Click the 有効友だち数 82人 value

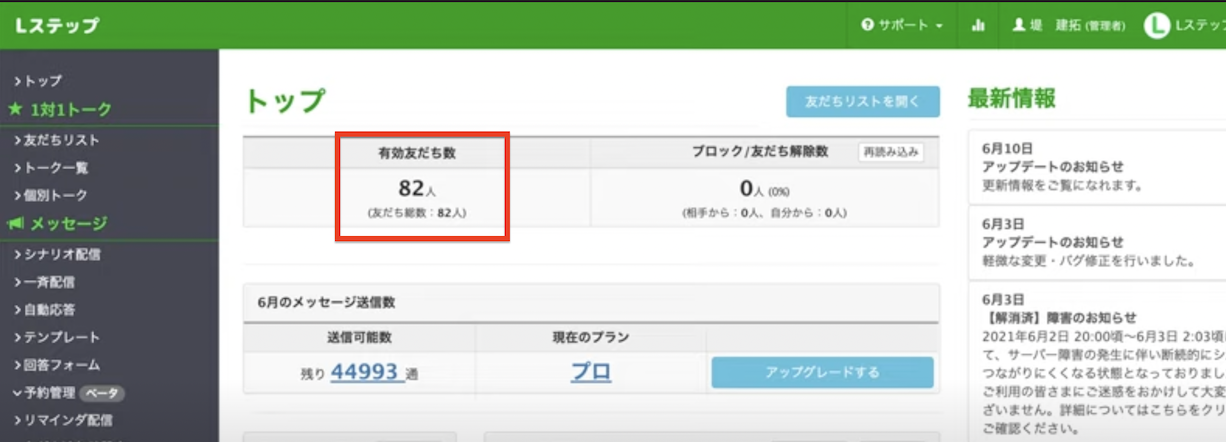(x=416, y=189)
